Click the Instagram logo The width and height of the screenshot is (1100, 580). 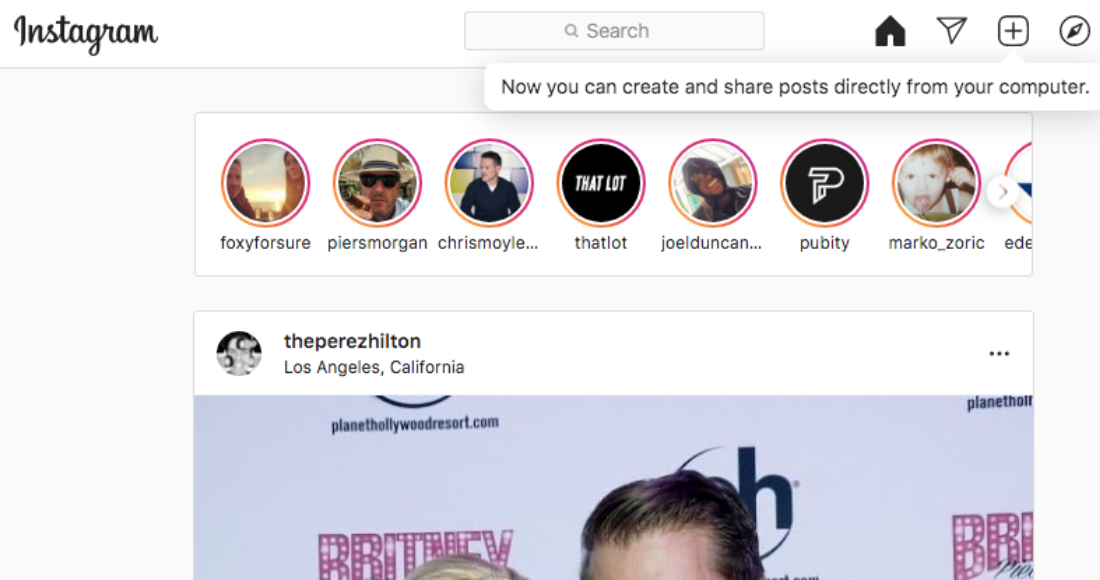[x=86, y=34]
